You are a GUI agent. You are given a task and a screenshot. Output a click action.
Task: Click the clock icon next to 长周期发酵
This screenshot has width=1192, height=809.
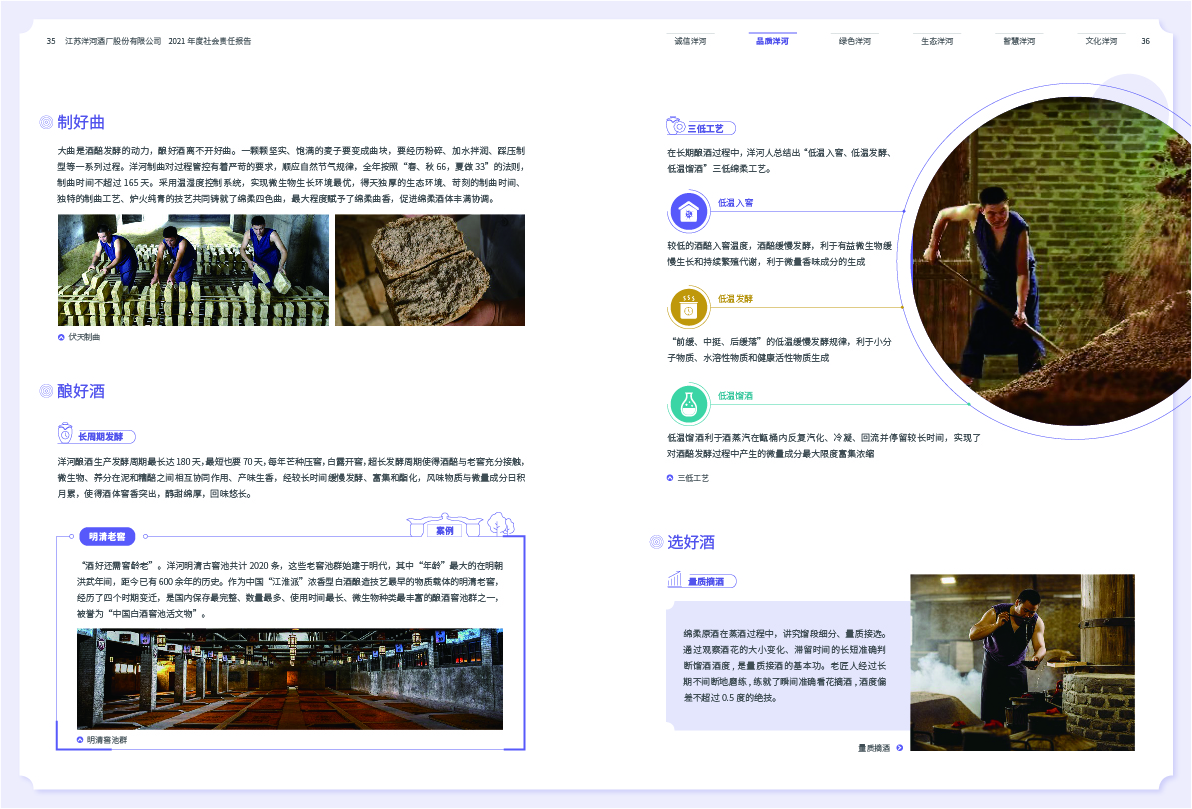[65, 434]
